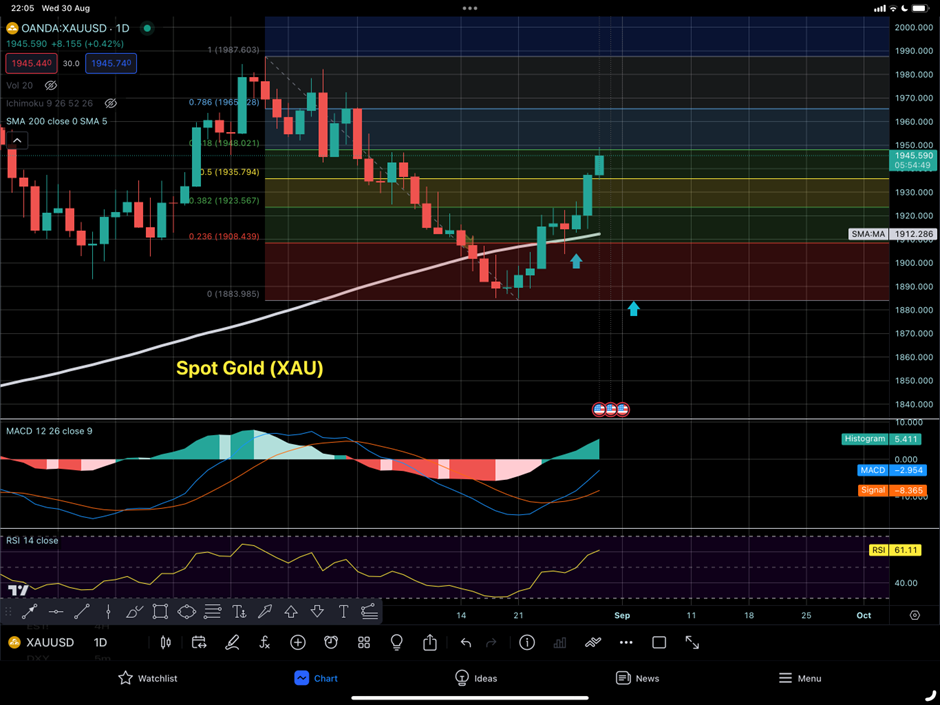
Task: Select the brush drawing tool
Action: [x=134, y=612]
